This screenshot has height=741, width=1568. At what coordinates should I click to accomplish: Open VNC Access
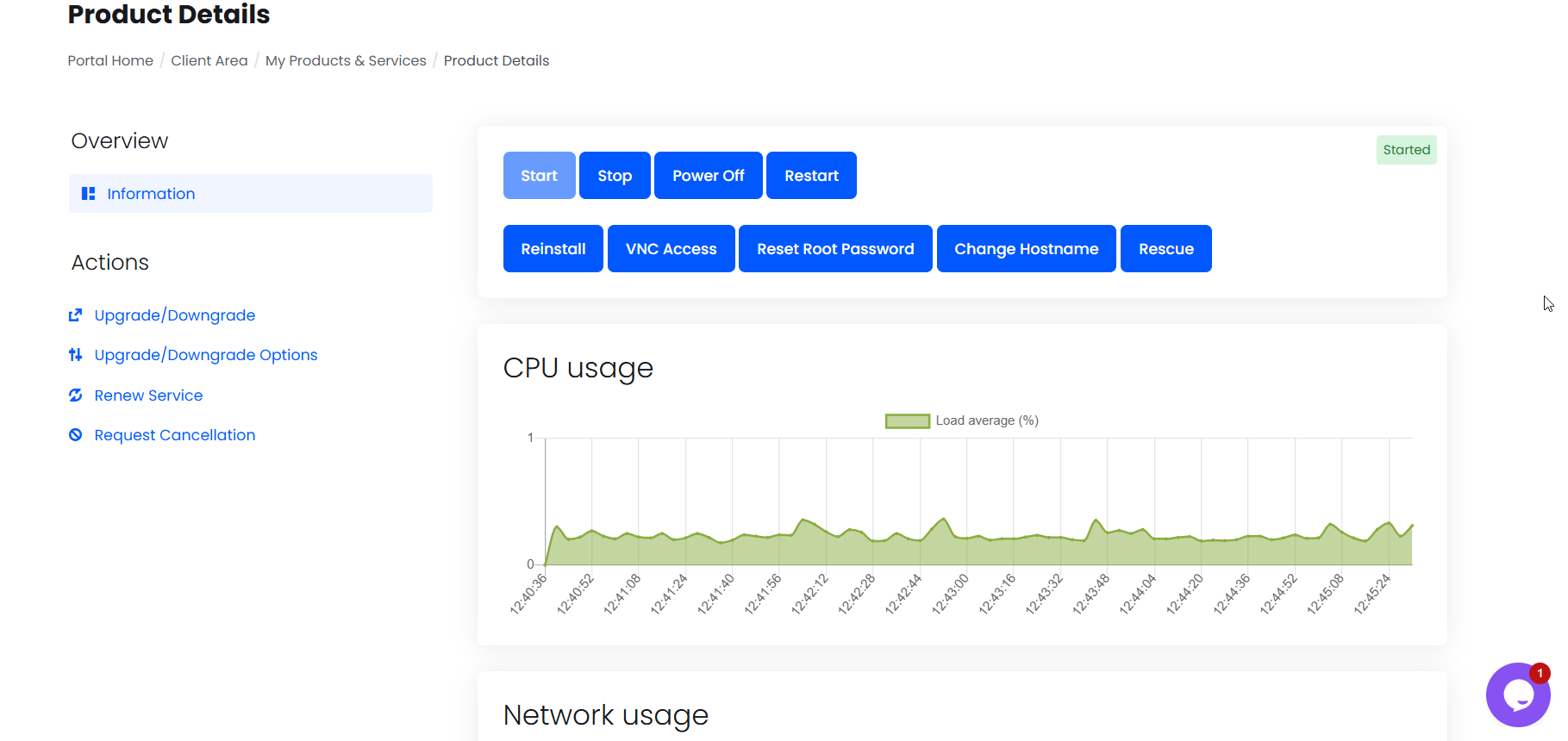tap(671, 248)
